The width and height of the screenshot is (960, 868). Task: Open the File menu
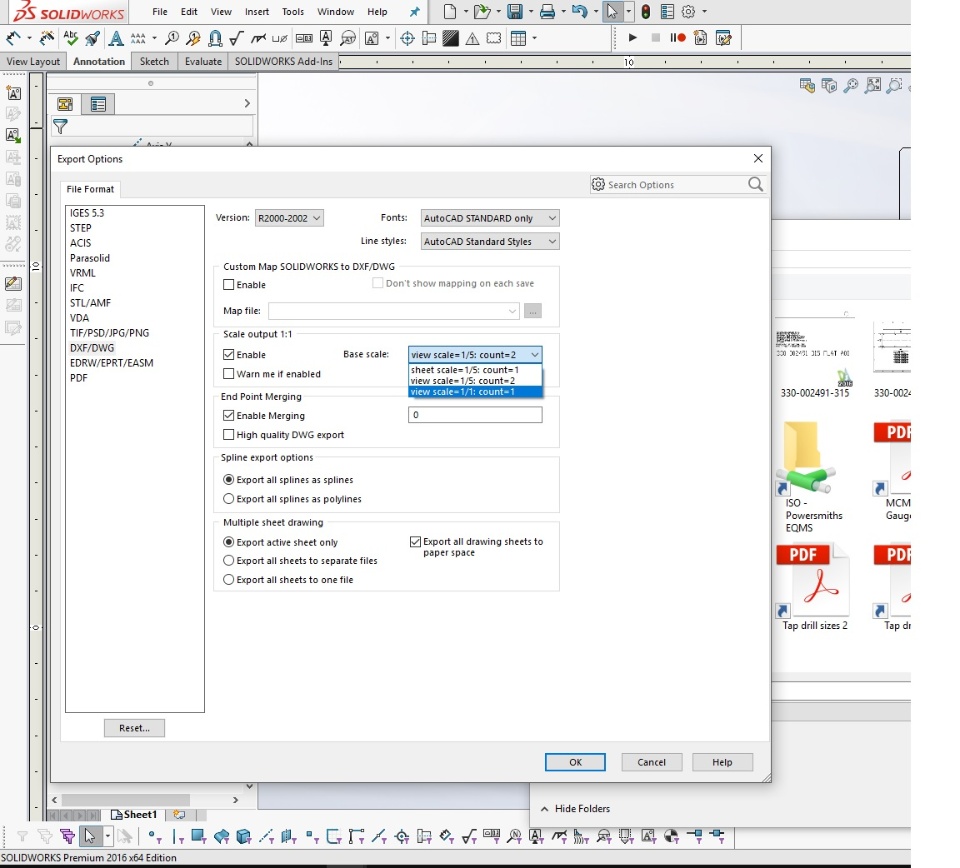[x=160, y=12]
